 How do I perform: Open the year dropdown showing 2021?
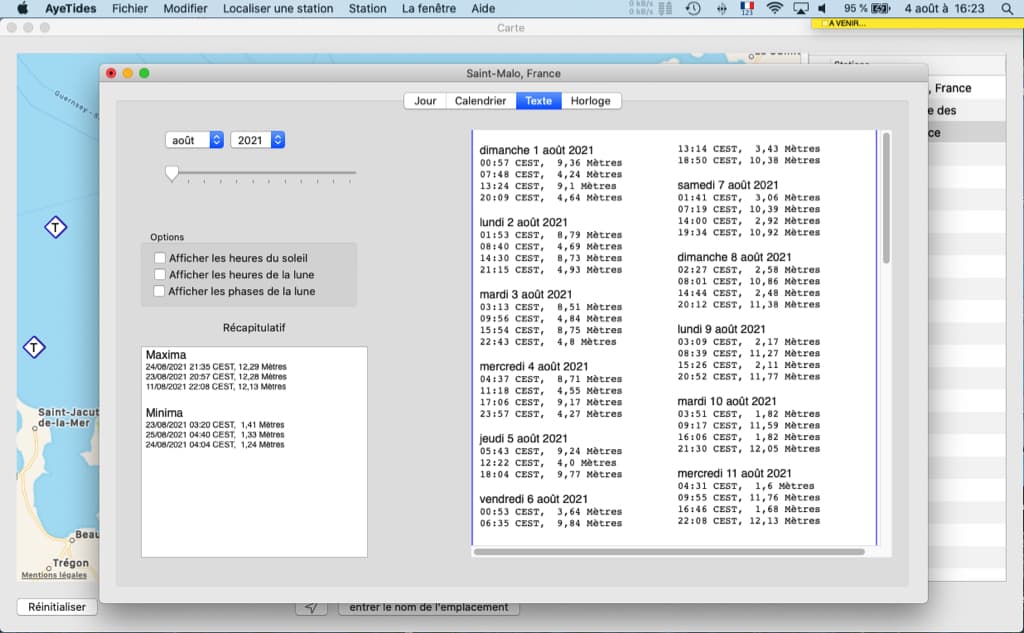coord(257,140)
